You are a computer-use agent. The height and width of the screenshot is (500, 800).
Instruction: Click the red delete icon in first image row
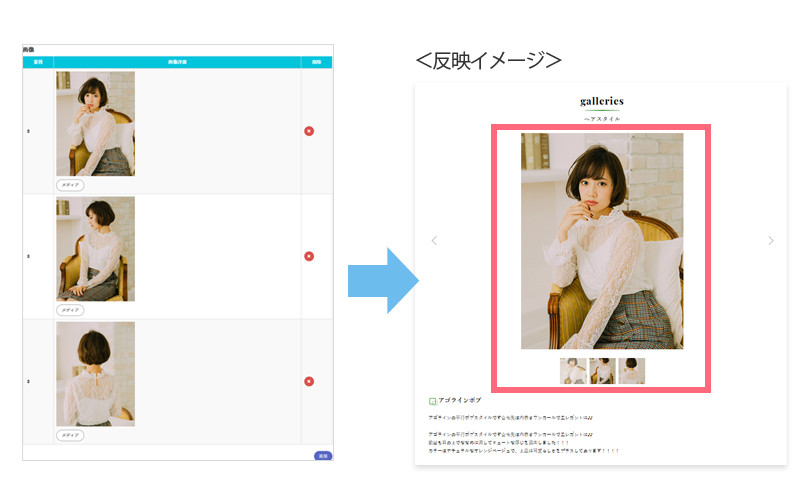(309, 131)
